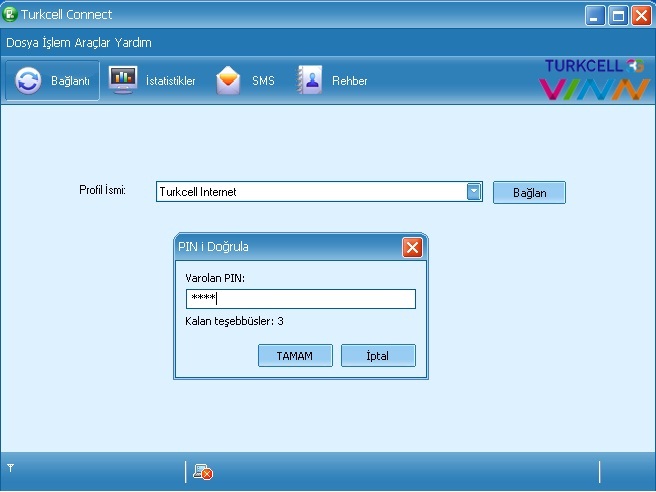Open the İstatistikler statistics monitor icon
Image resolution: width=656 pixels, height=492 pixels.
pyautogui.click(x=123, y=80)
